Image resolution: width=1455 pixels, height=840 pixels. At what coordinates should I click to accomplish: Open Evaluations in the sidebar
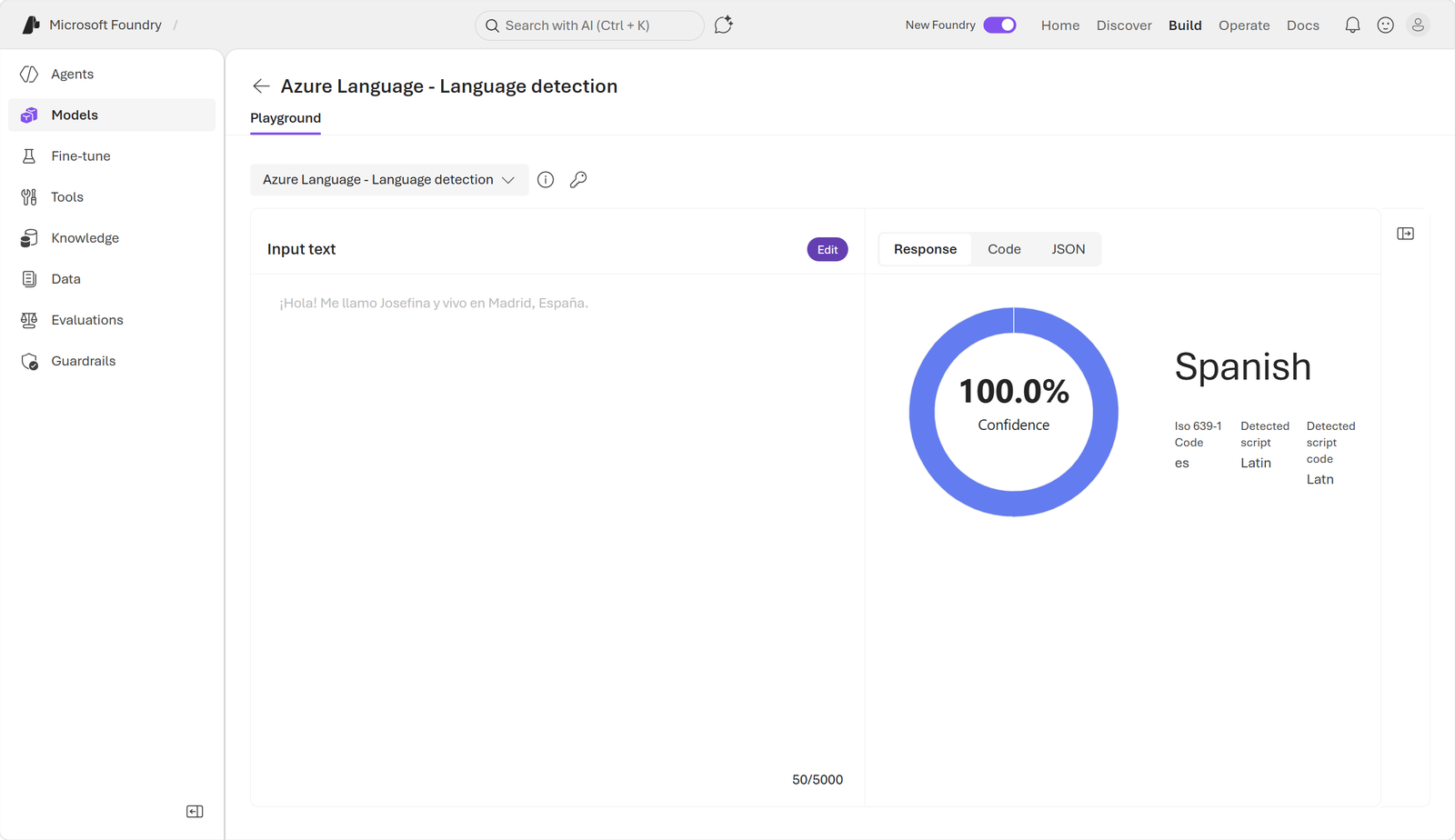click(x=112, y=320)
